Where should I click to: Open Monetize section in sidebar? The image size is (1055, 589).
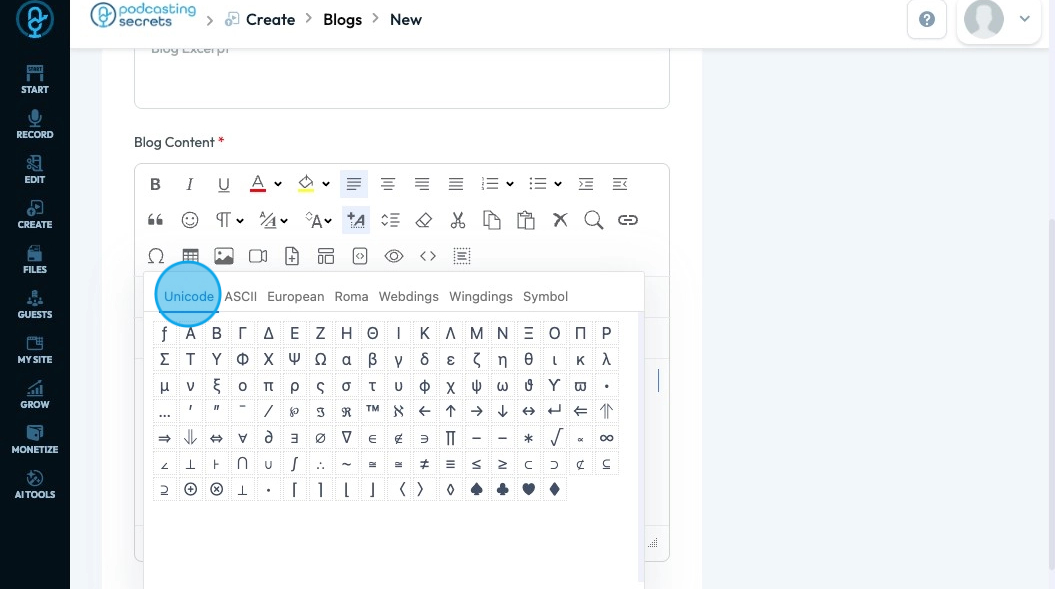coord(35,439)
